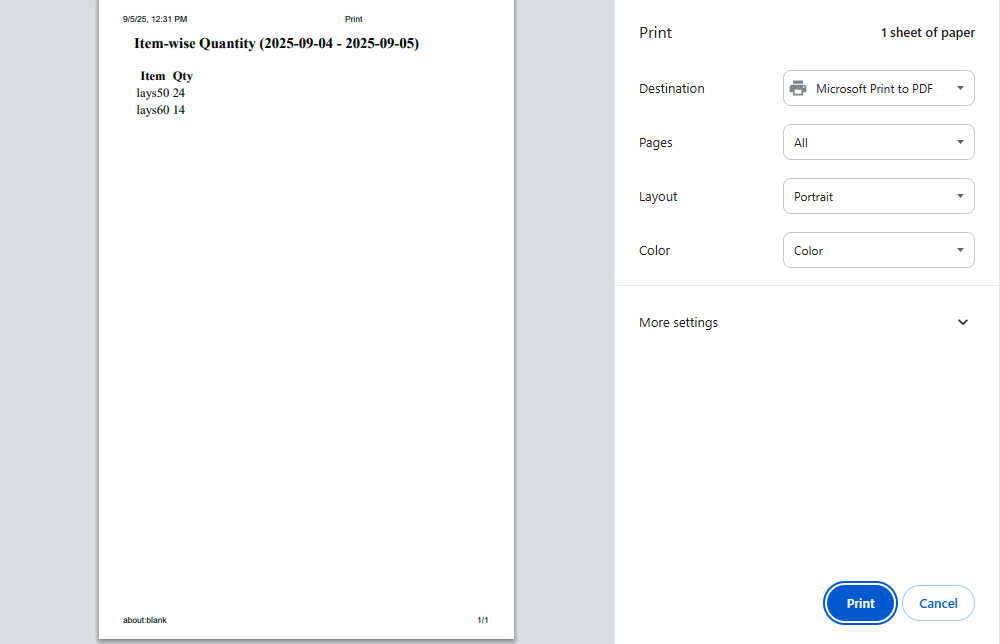Click the 1/1 page number in preview
1000x644 pixels.
[x=482, y=620]
